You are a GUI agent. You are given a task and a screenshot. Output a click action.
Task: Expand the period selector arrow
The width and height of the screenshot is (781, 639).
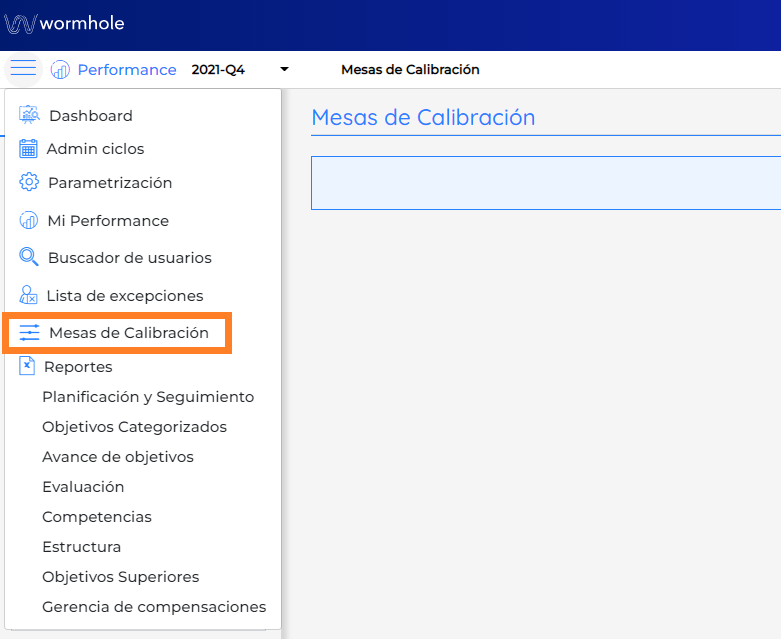[x=284, y=70]
